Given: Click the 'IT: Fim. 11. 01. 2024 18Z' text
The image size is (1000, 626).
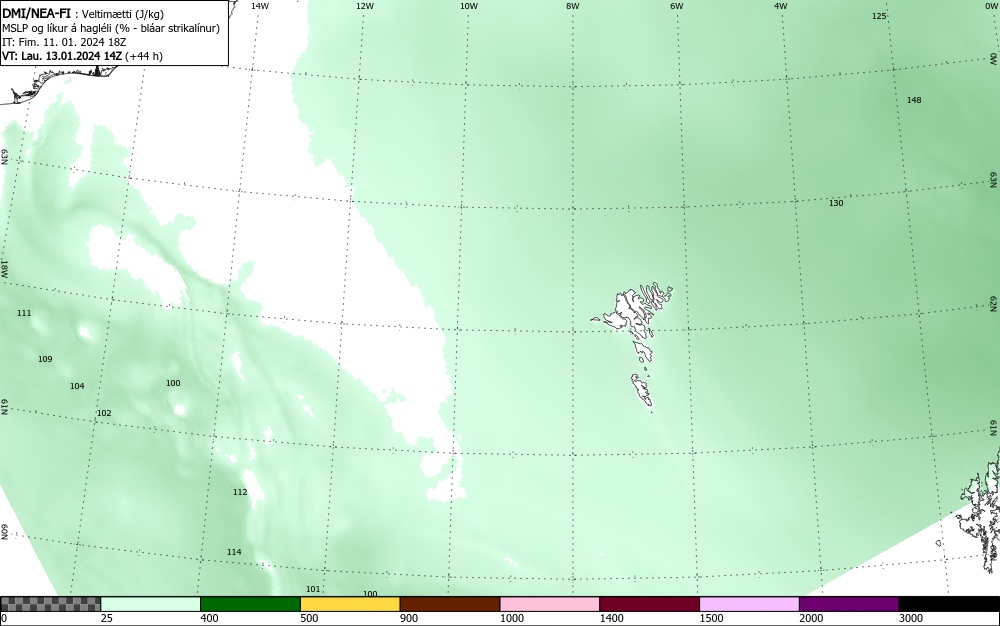Looking at the screenshot, I should 64,42.
